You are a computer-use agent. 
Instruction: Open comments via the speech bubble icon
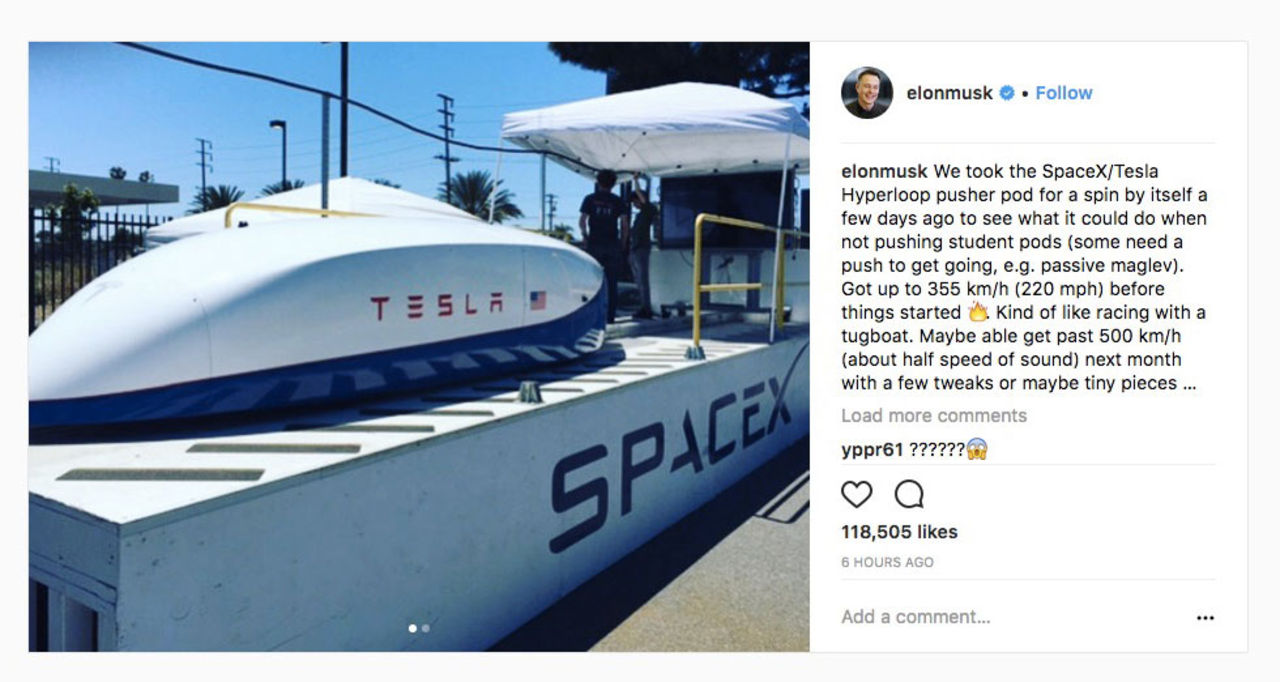click(x=907, y=494)
